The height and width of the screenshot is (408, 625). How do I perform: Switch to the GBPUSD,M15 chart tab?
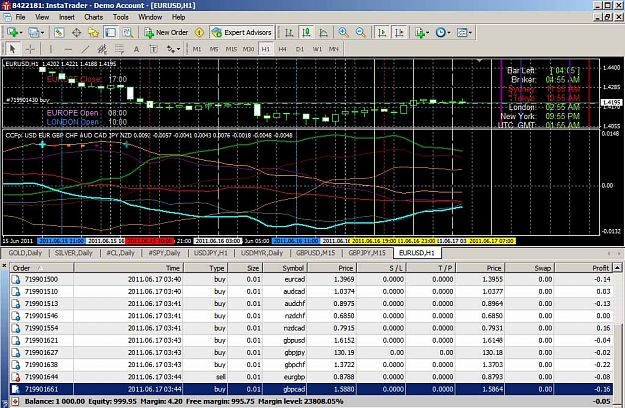(315, 253)
